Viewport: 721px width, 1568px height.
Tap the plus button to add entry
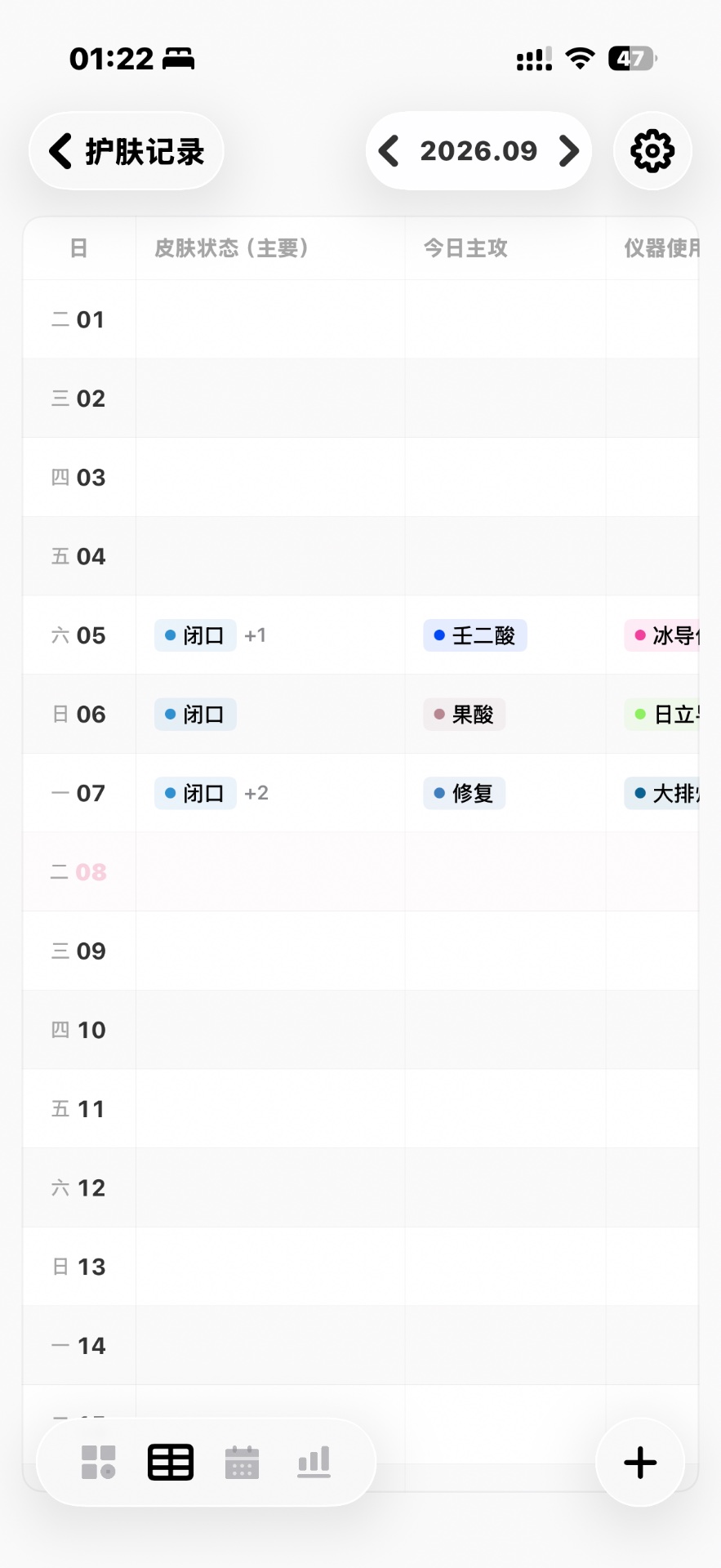[x=640, y=1463]
